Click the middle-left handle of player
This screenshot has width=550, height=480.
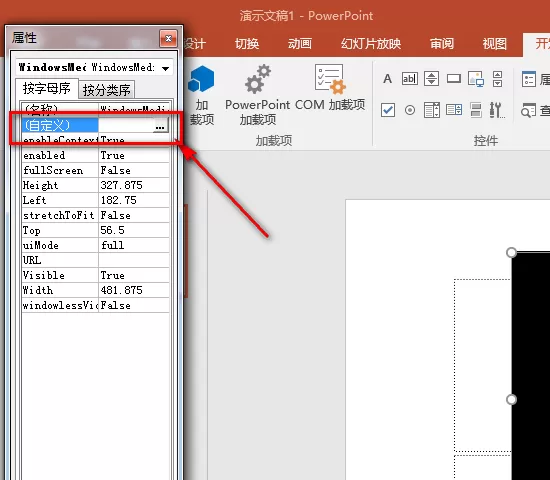(x=511, y=399)
